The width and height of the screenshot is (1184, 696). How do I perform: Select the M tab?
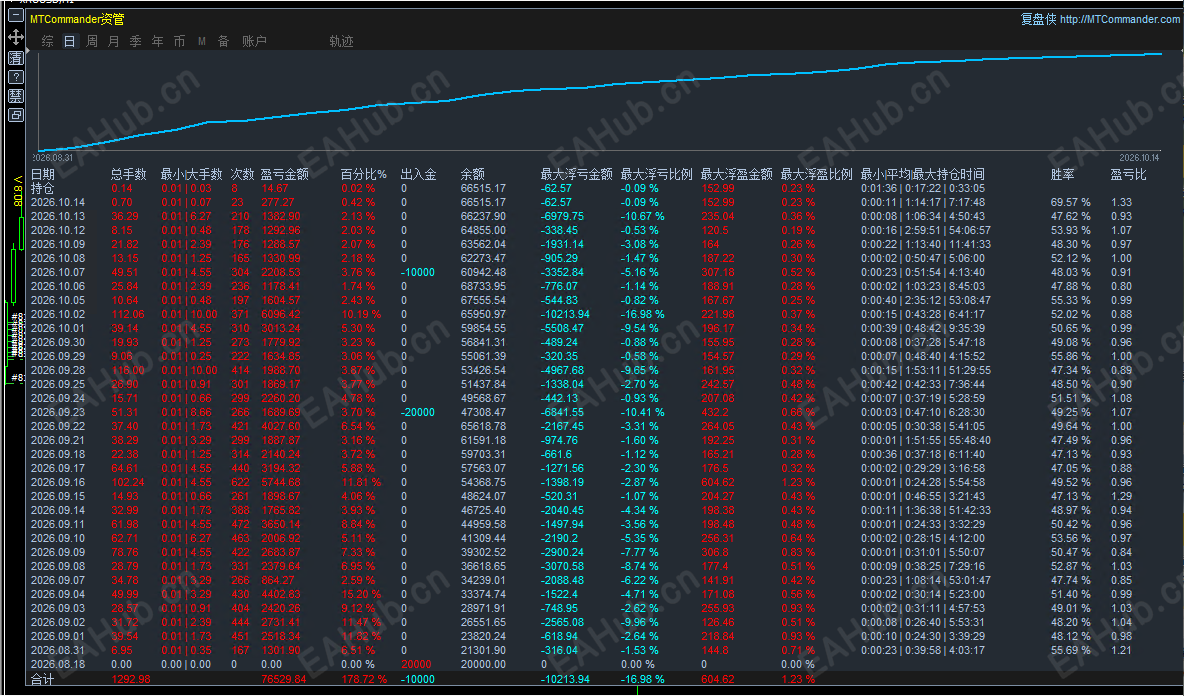[x=202, y=41]
